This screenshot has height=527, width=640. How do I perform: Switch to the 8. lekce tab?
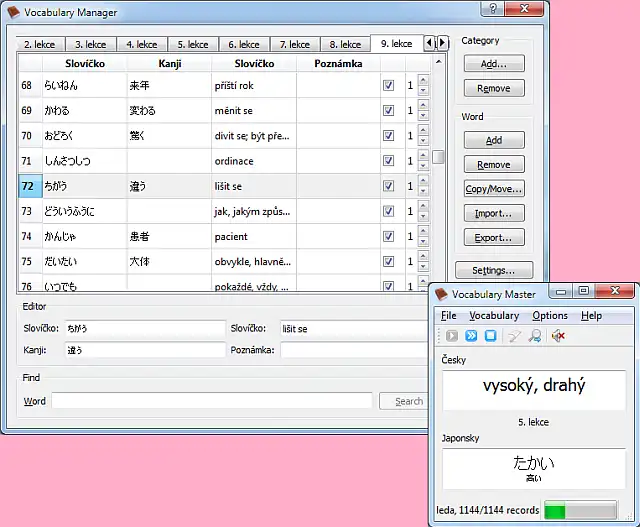[x=345, y=44]
